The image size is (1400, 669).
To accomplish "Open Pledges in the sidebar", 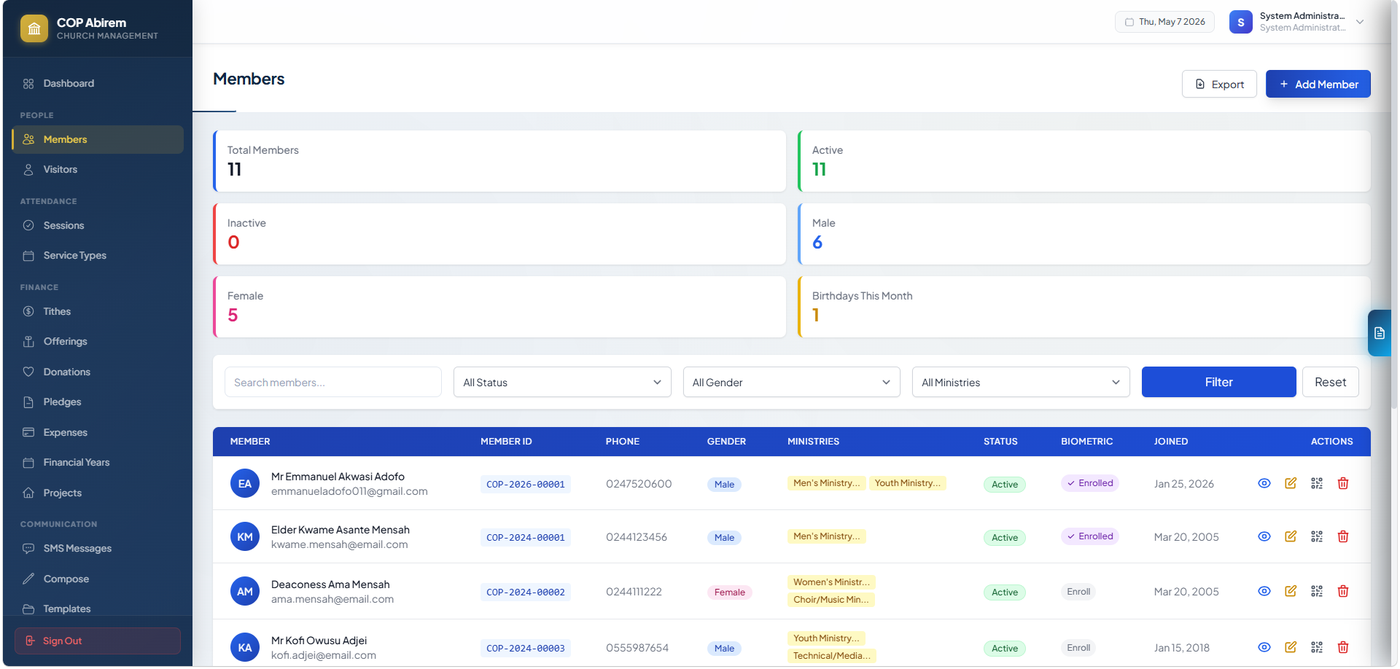I will coord(97,402).
